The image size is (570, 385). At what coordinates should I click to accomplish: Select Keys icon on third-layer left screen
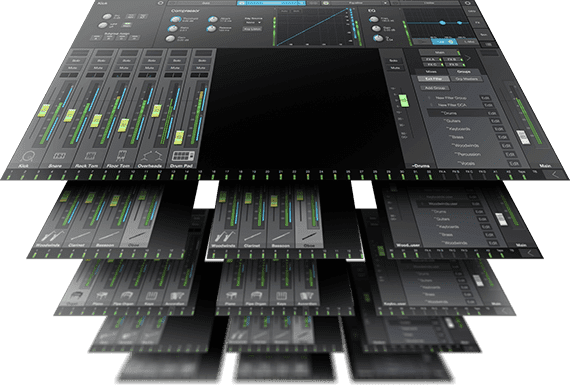click(151, 295)
